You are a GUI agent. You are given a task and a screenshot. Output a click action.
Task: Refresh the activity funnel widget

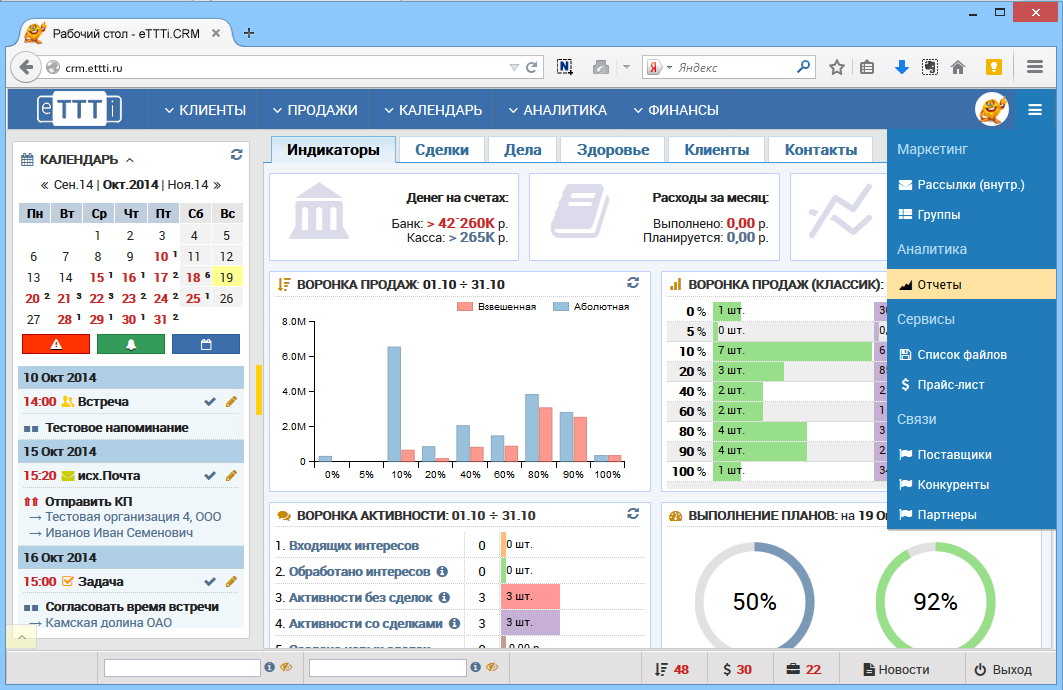(x=633, y=514)
